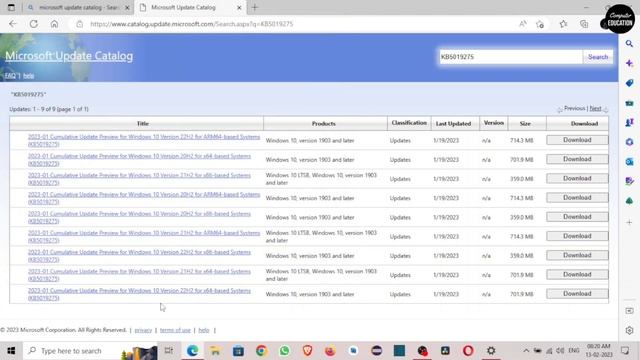Open the Collections icon in the toolbar
Screen dimensions: 640x360
pos(584,24)
